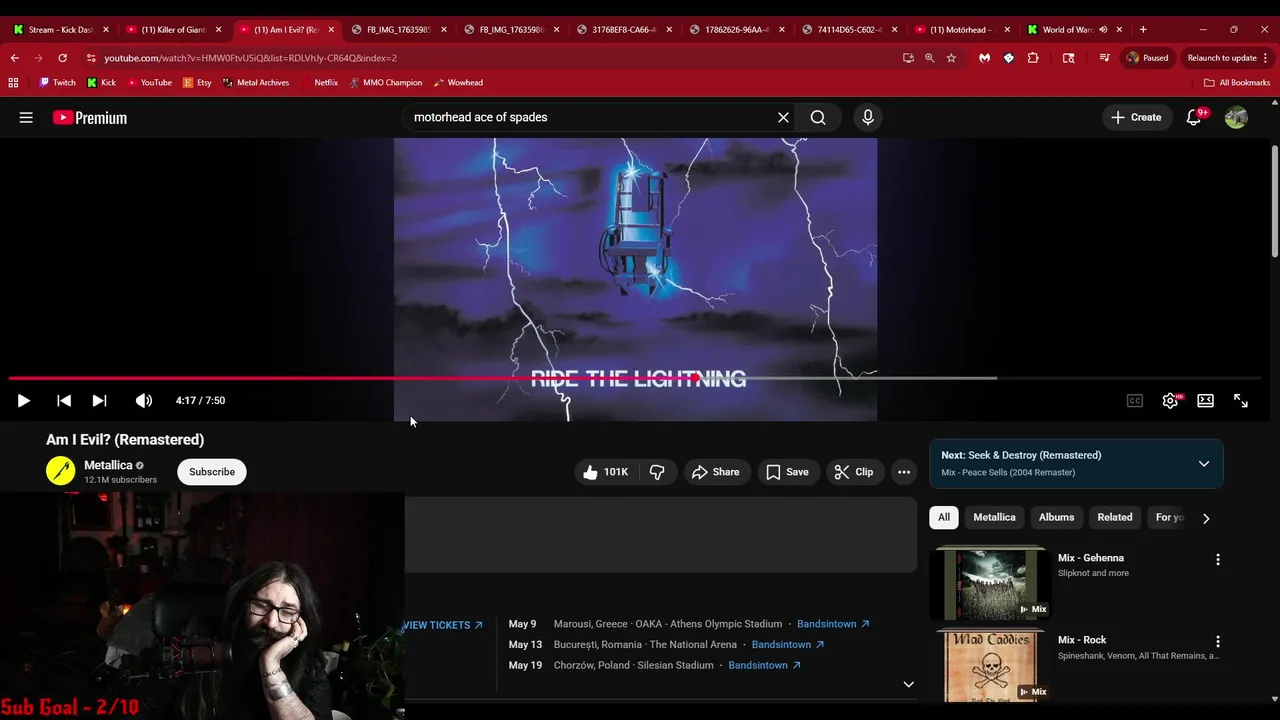Open the Create menu
This screenshot has width=1280, height=720.
click(x=1136, y=117)
